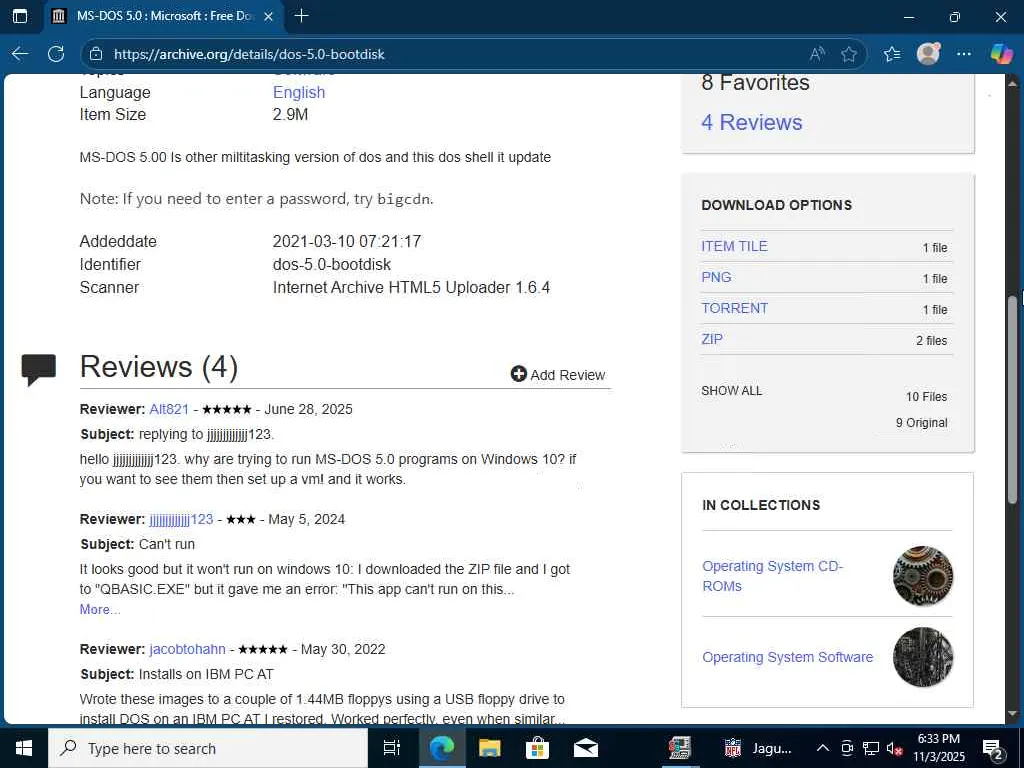Open the Copilot sidebar icon
The image size is (1024, 768).
1001,54
